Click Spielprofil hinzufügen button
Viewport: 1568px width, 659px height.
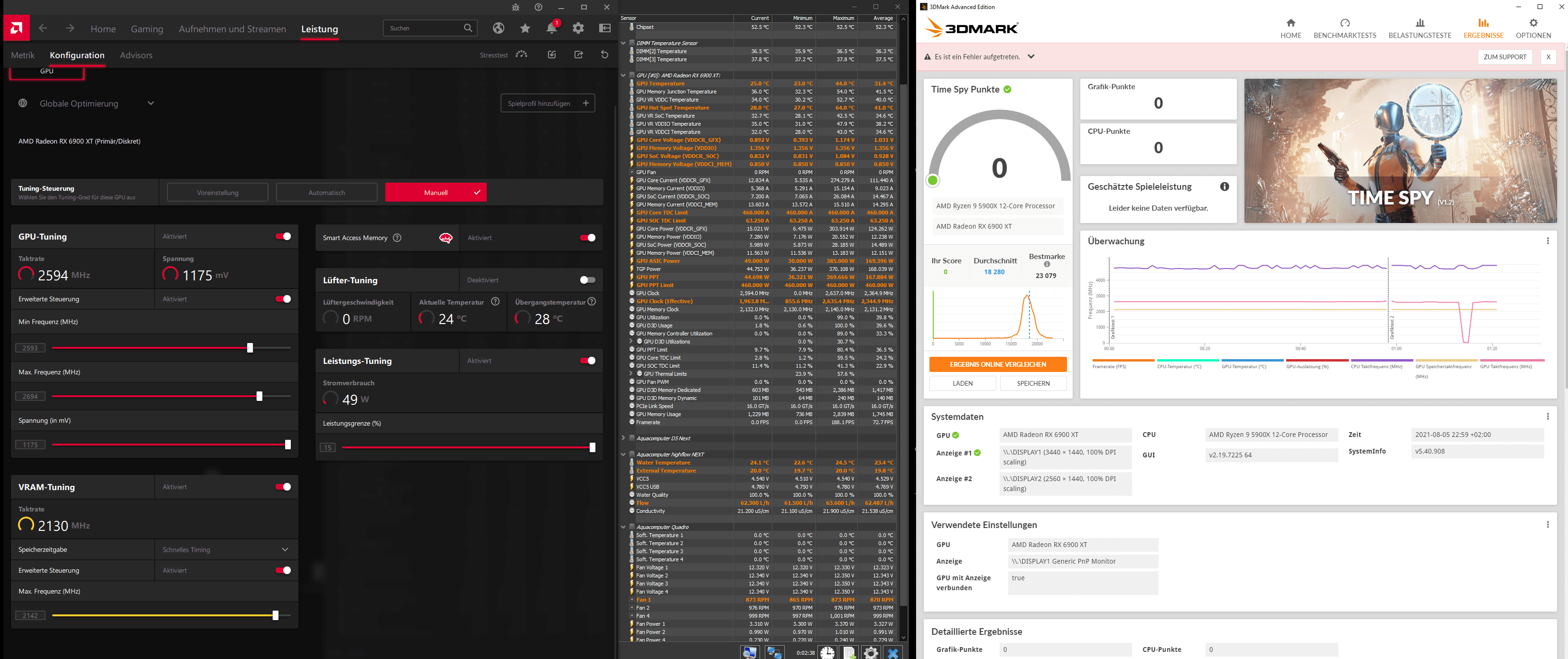pyautogui.click(x=548, y=103)
